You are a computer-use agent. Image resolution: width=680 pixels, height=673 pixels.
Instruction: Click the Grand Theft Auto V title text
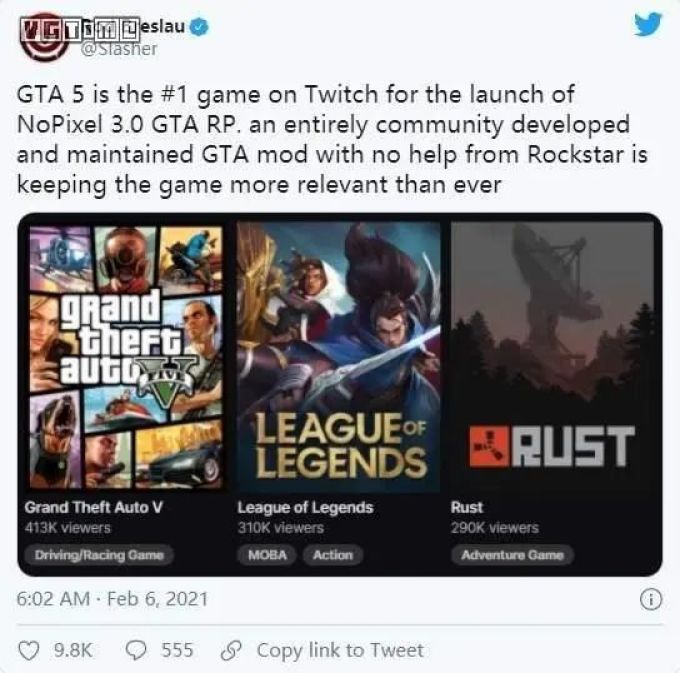[x=94, y=507]
